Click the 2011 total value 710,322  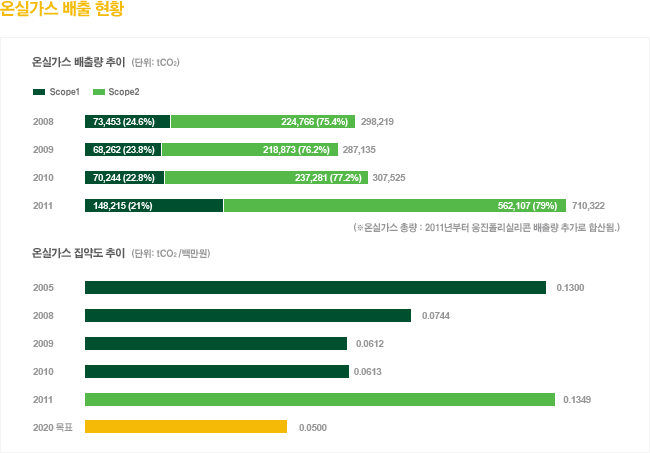(588, 206)
